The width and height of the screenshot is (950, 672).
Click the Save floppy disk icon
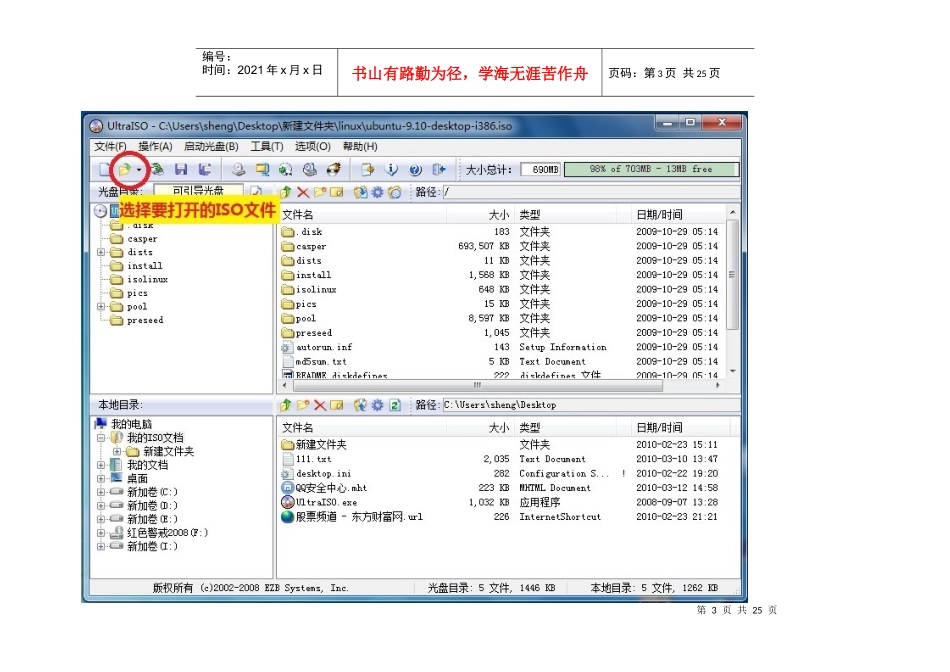click(x=181, y=170)
